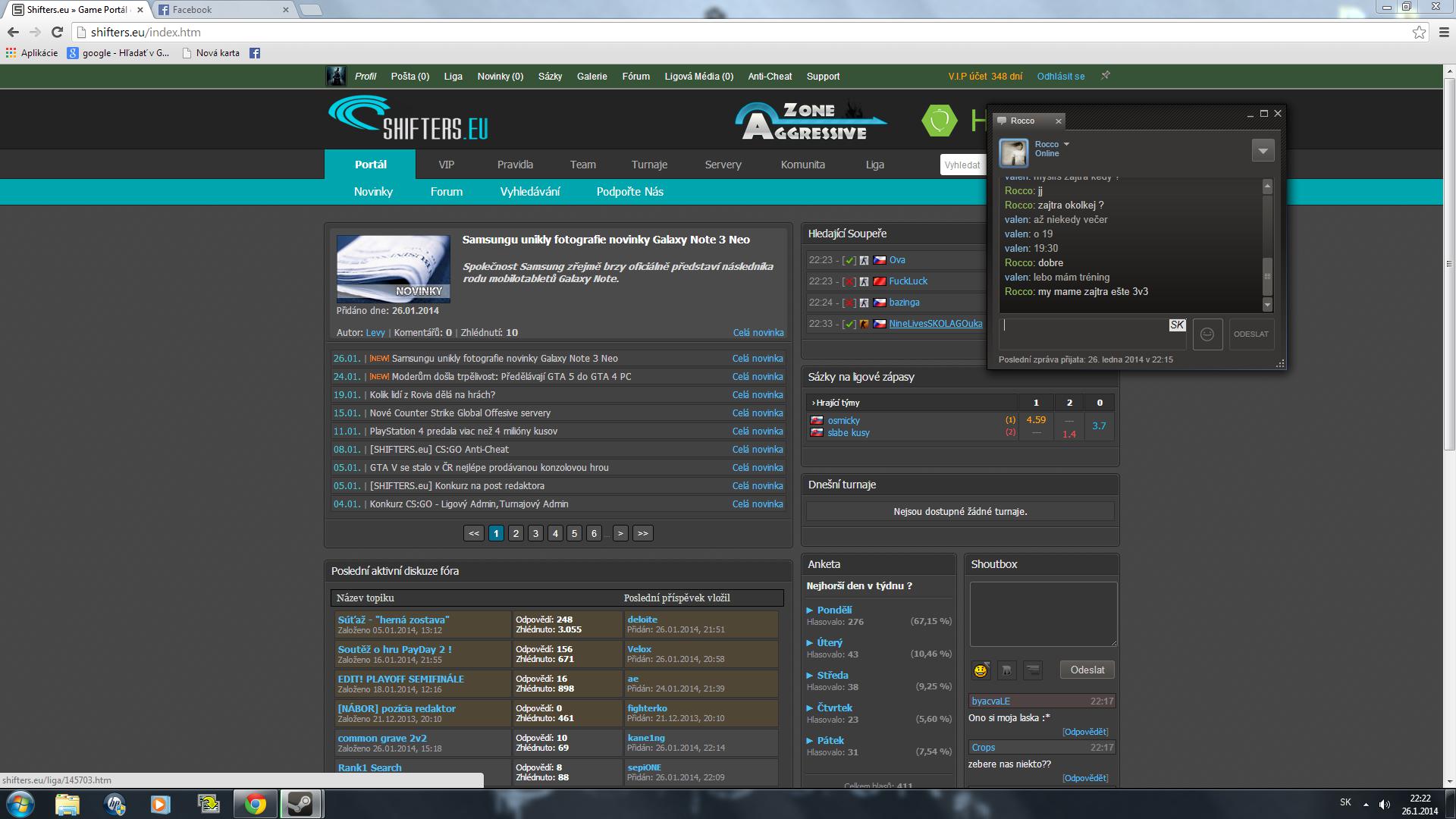Click the profile avatar icon in the green bar
The image size is (1456, 819).
coord(336,76)
